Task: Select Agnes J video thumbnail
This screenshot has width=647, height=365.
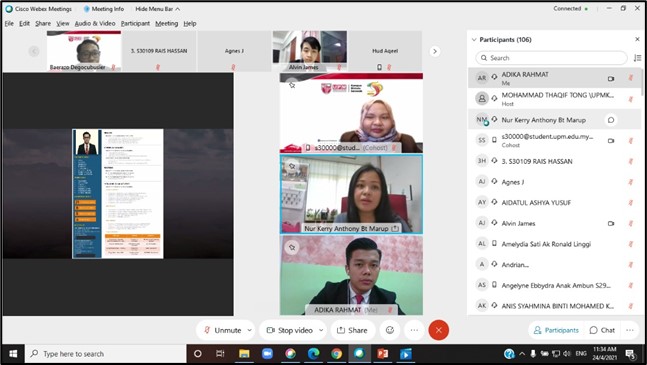Action: [x=234, y=51]
